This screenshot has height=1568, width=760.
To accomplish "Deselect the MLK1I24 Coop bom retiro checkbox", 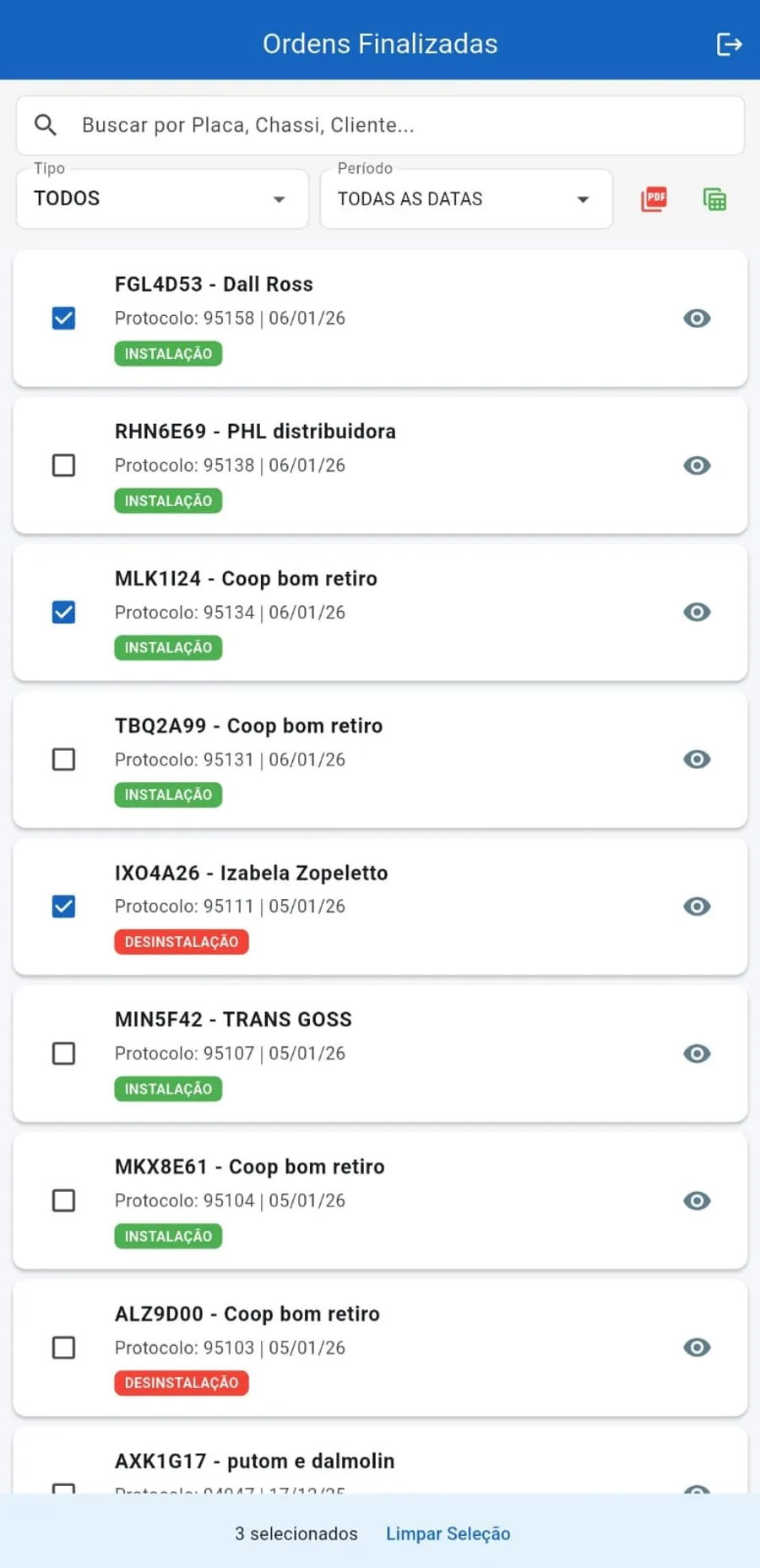I will [x=63, y=612].
